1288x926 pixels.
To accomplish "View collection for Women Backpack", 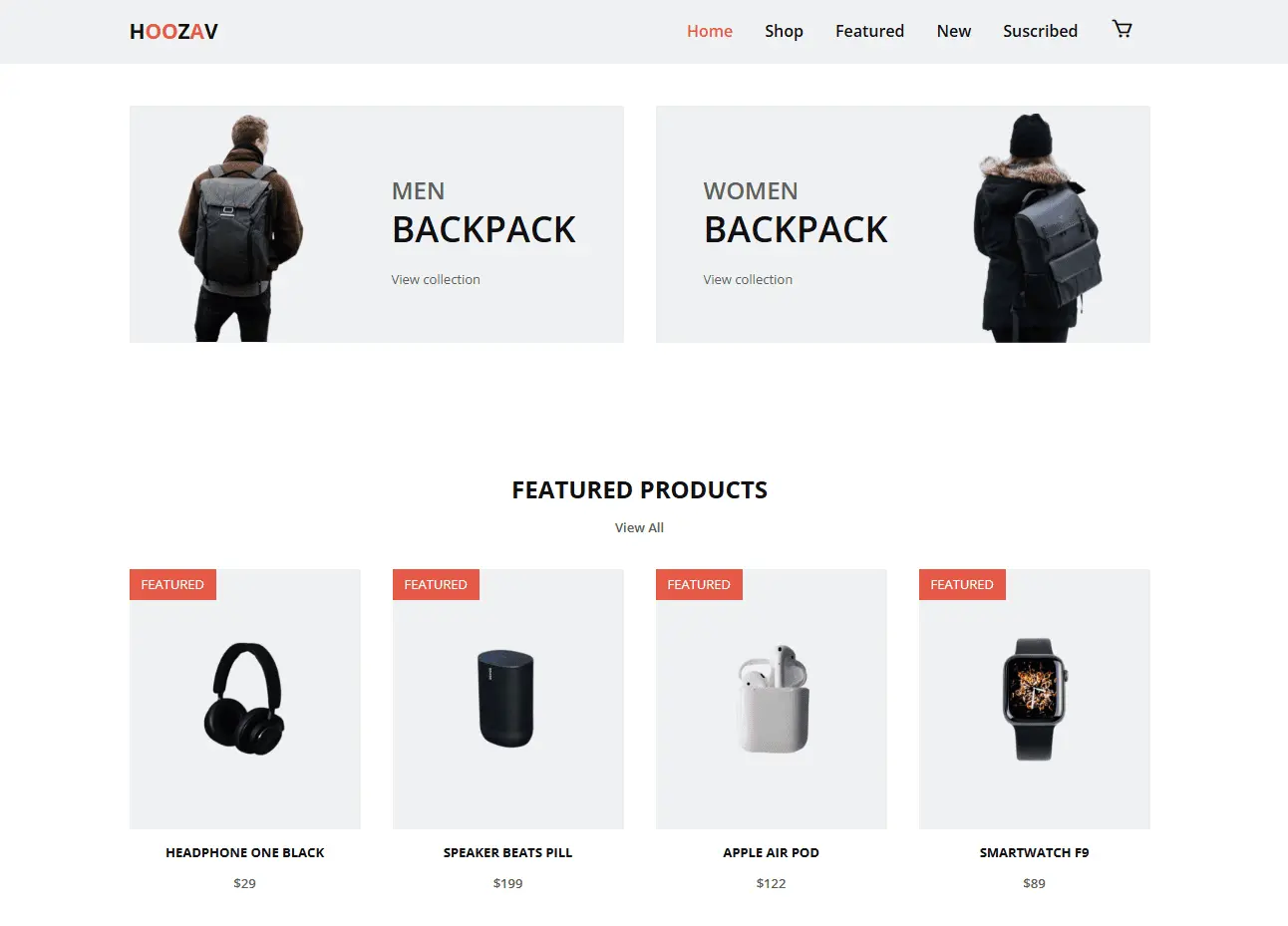I will point(748,280).
